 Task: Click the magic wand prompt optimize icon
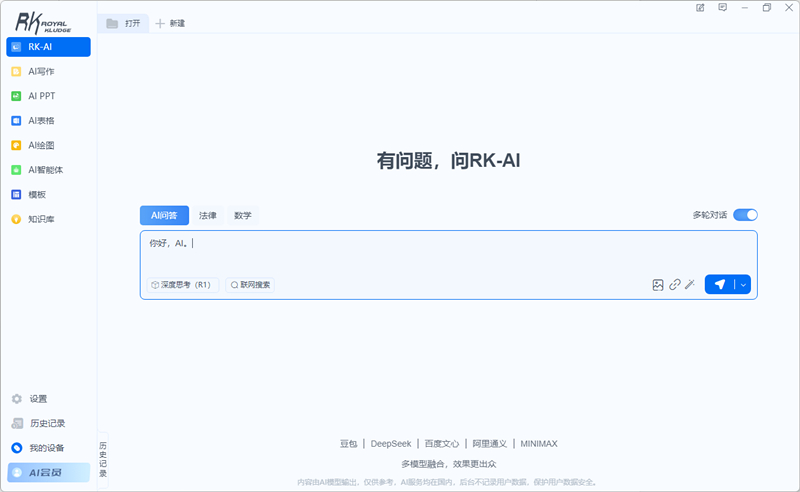pos(689,285)
